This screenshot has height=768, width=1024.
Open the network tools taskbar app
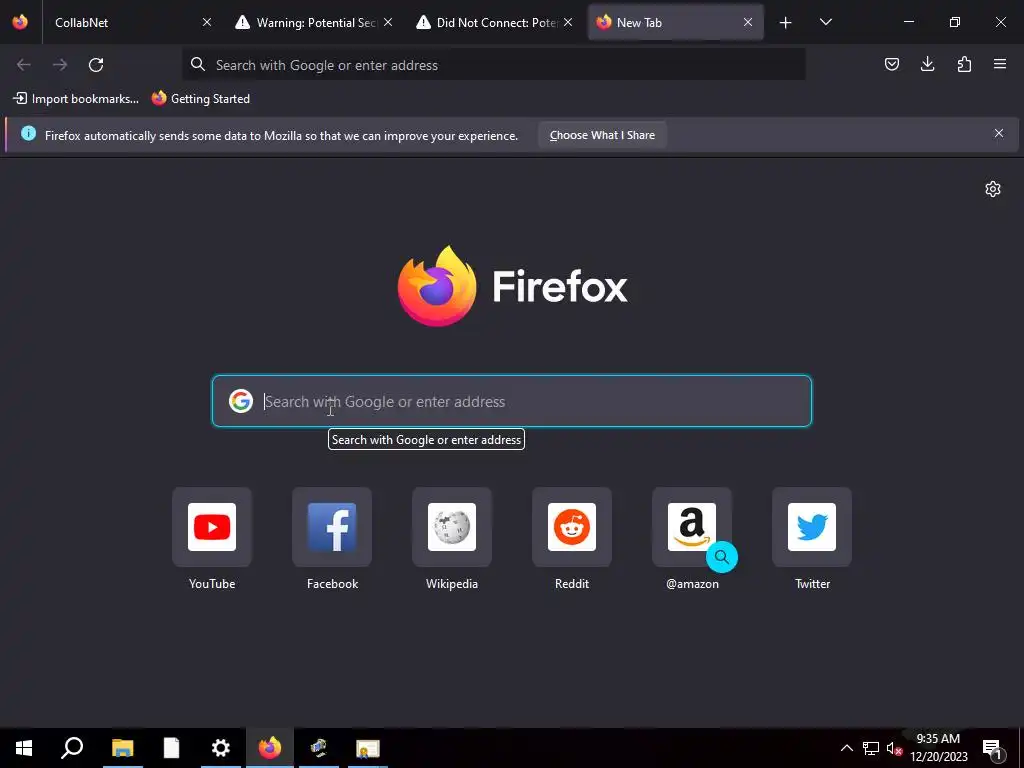click(319, 748)
